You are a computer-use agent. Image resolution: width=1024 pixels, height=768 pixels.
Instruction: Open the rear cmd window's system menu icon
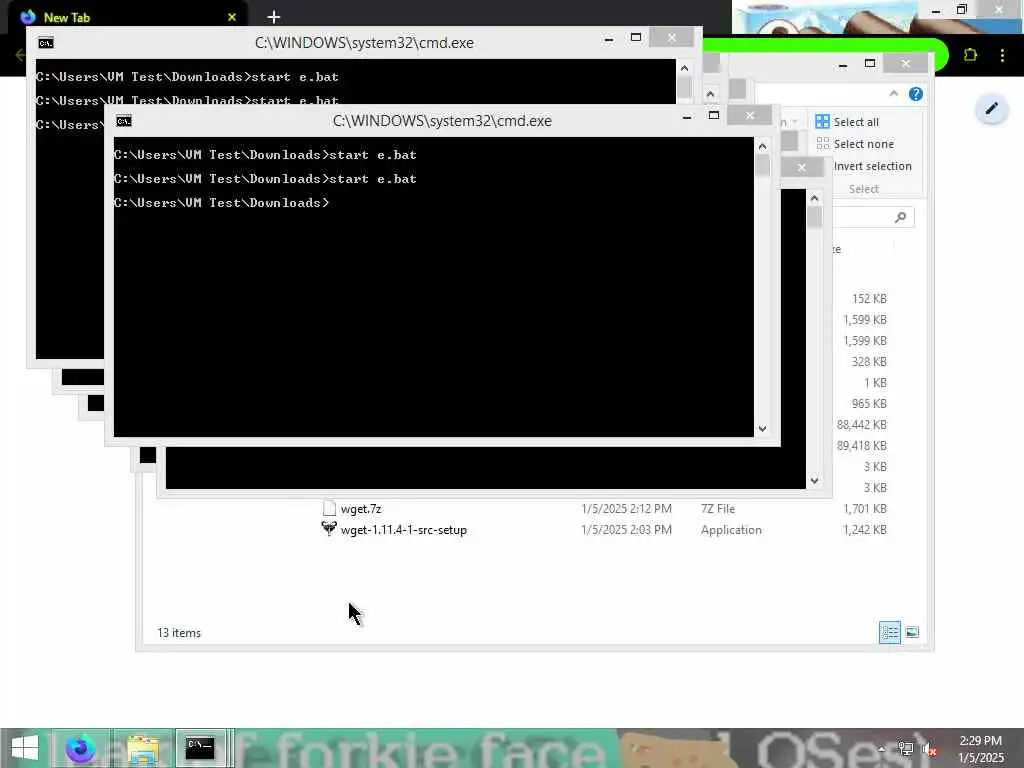(46, 43)
